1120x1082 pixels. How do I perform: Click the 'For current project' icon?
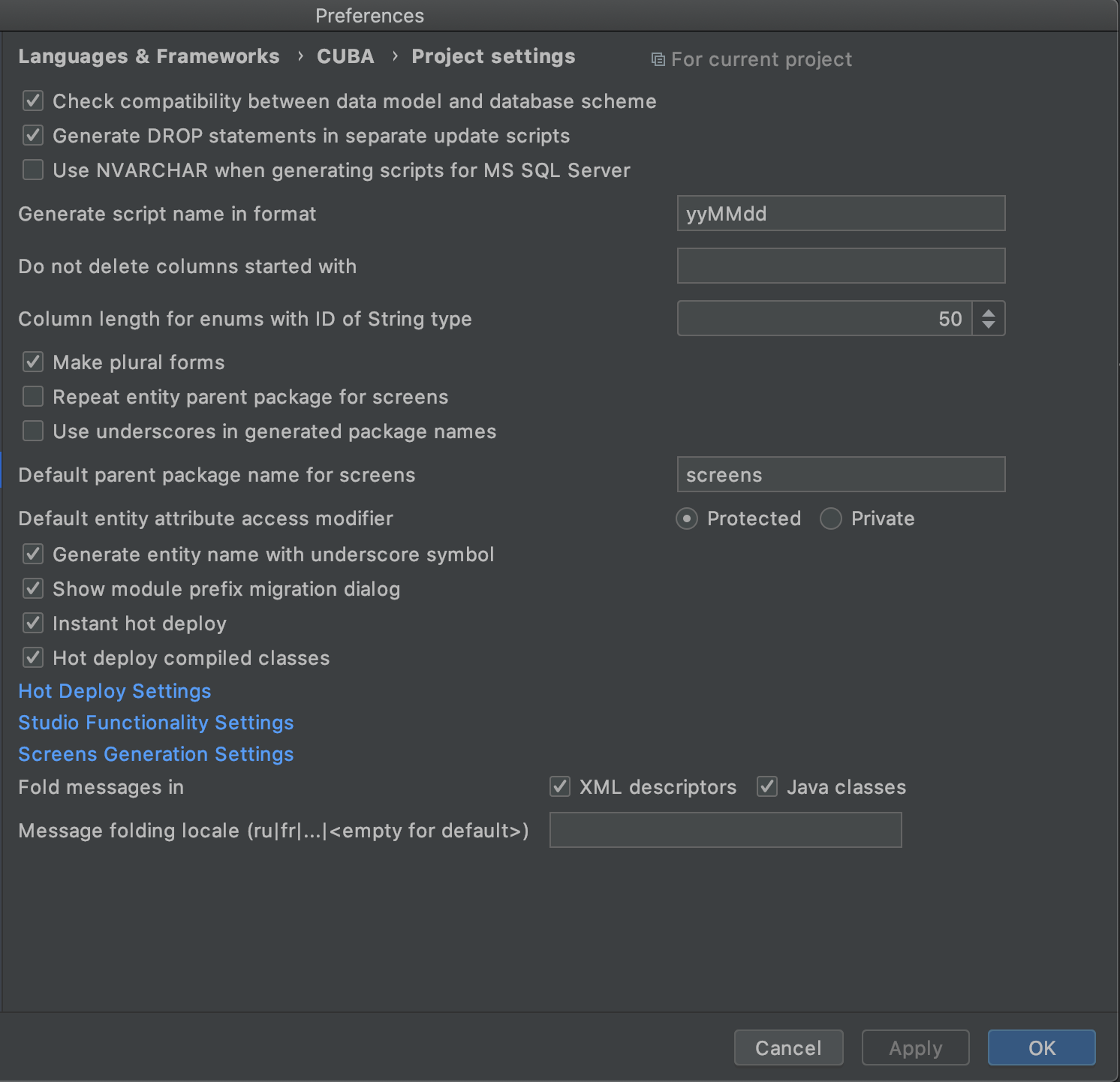pyautogui.click(x=658, y=59)
